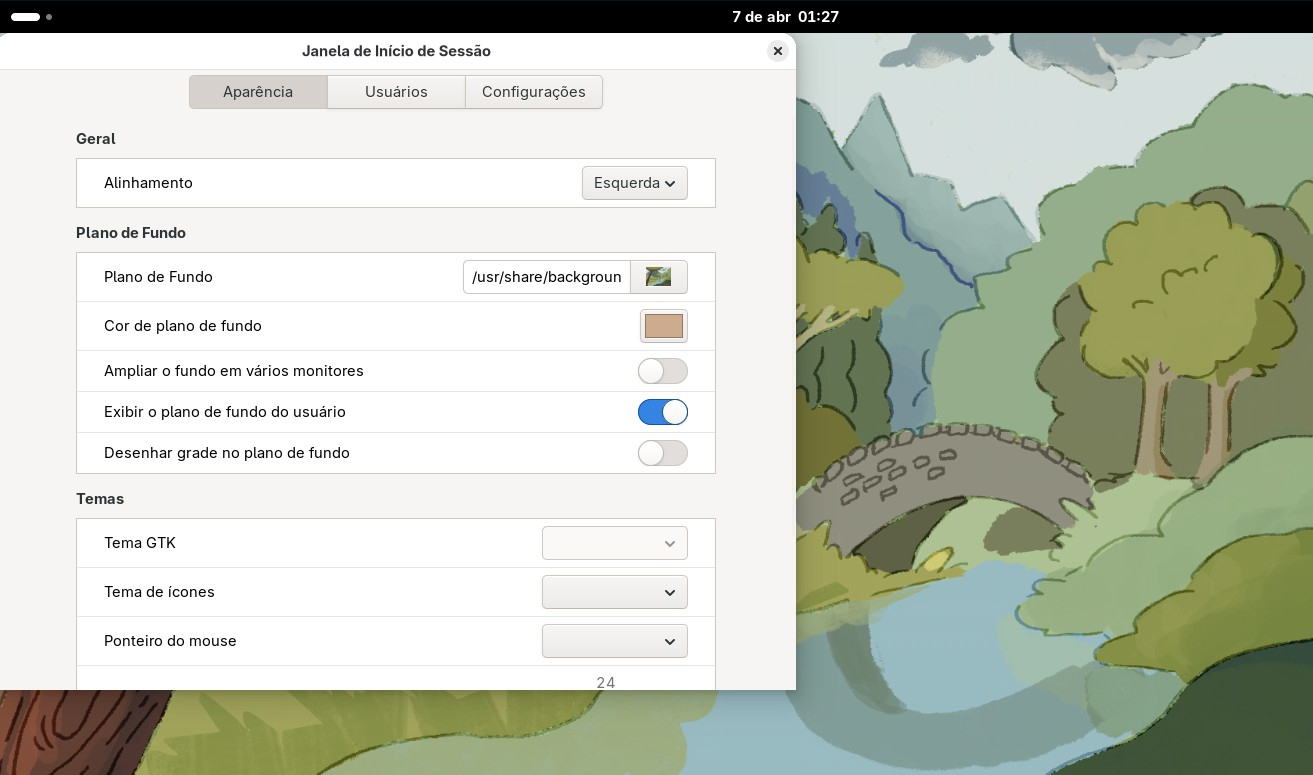Close the Janela de Início de Sessão window
The height and width of the screenshot is (775, 1313).
[x=777, y=51]
